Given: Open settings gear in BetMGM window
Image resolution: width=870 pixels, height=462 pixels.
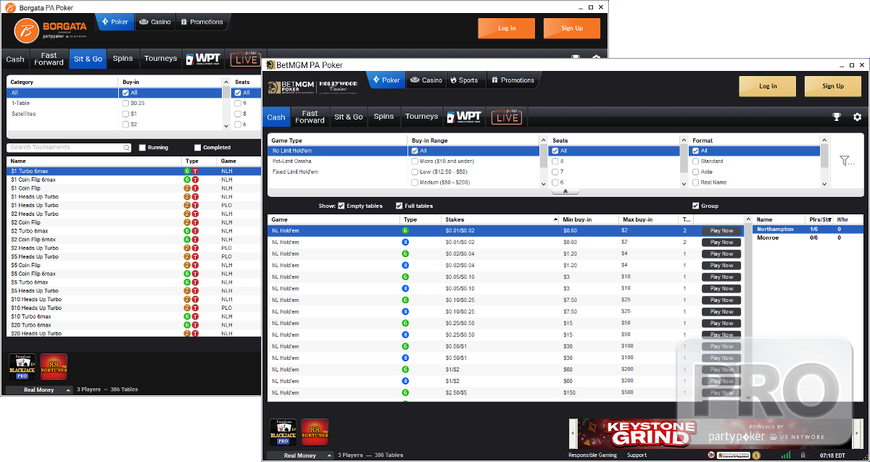Looking at the screenshot, I should [x=857, y=117].
